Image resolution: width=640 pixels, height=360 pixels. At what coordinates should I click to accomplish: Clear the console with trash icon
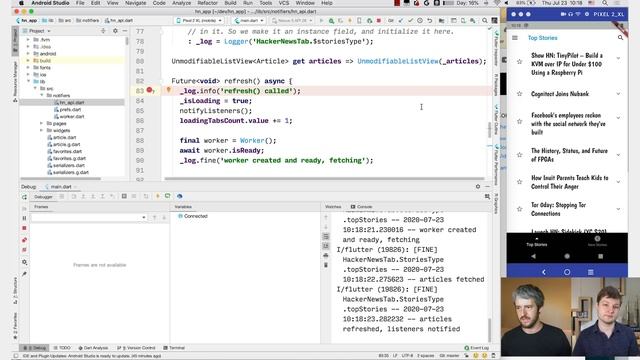pyautogui.click(x=326, y=265)
